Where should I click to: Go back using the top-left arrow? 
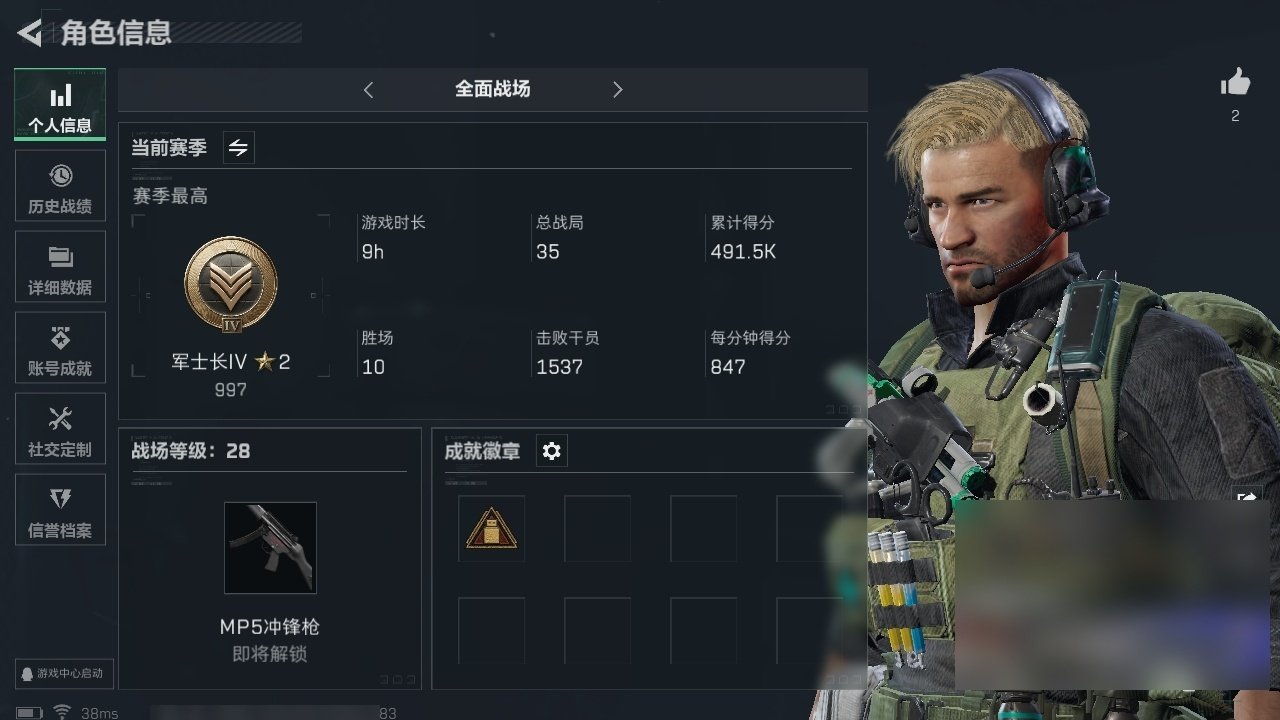coord(30,33)
